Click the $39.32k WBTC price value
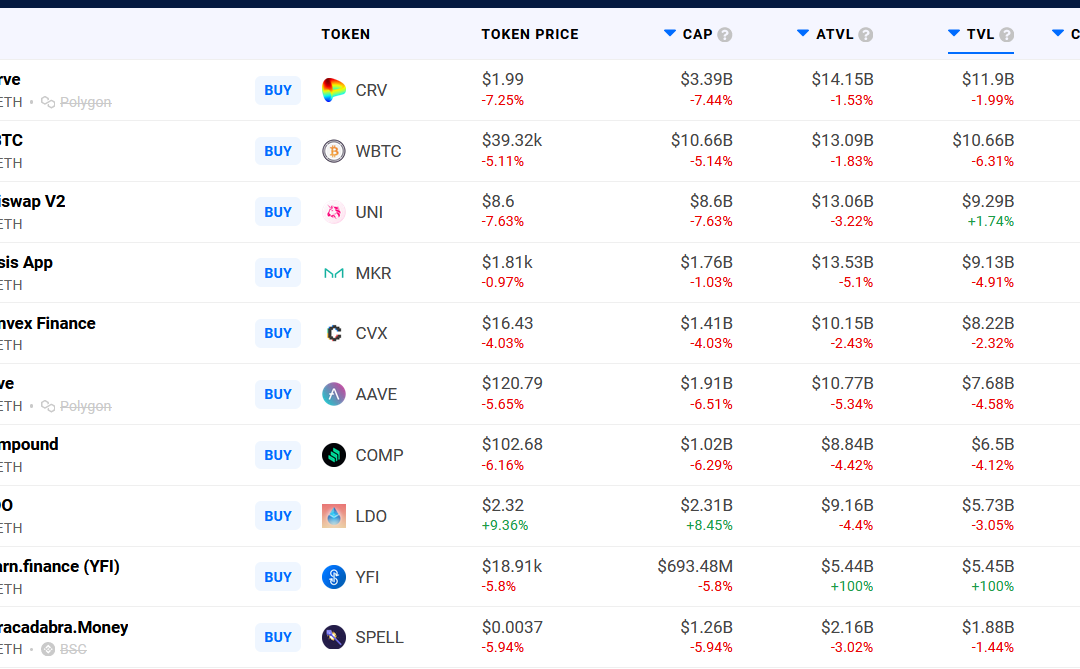This screenshot has height=669, width=1080. pyautogui.click(x=512, y=141)
